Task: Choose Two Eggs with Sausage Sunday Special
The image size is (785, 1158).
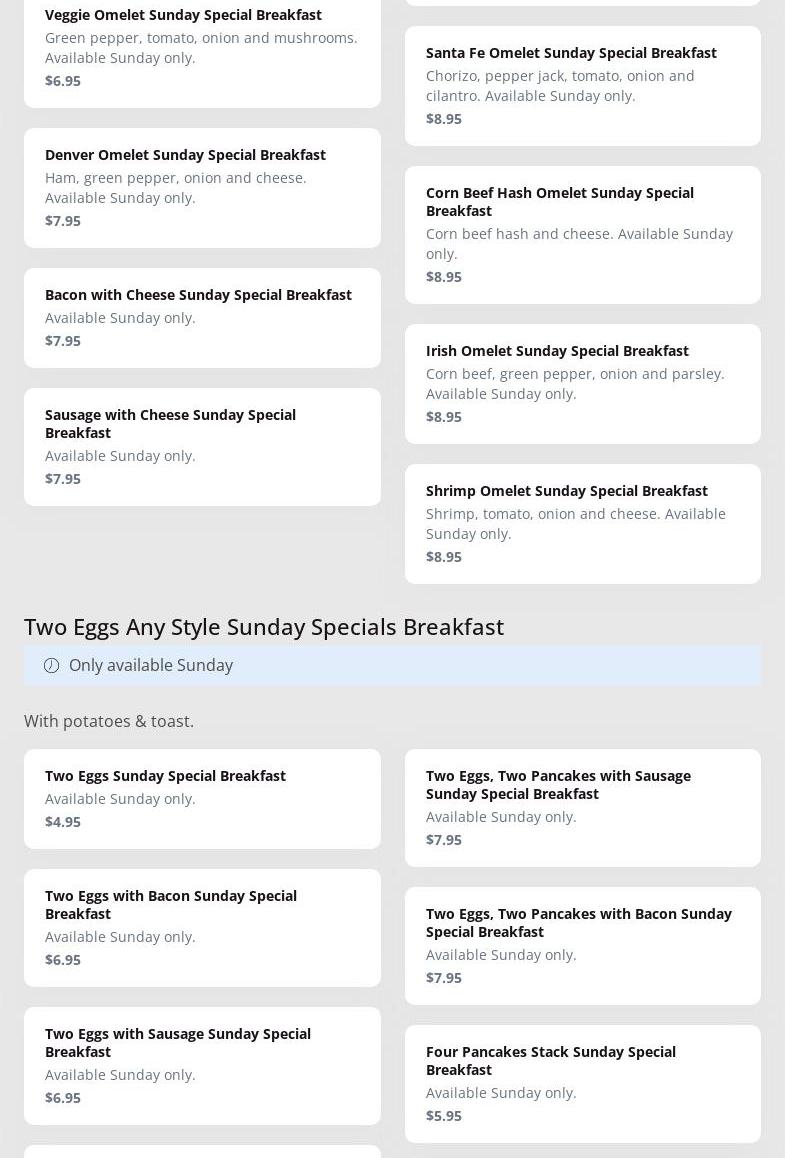Action: 177,1042
